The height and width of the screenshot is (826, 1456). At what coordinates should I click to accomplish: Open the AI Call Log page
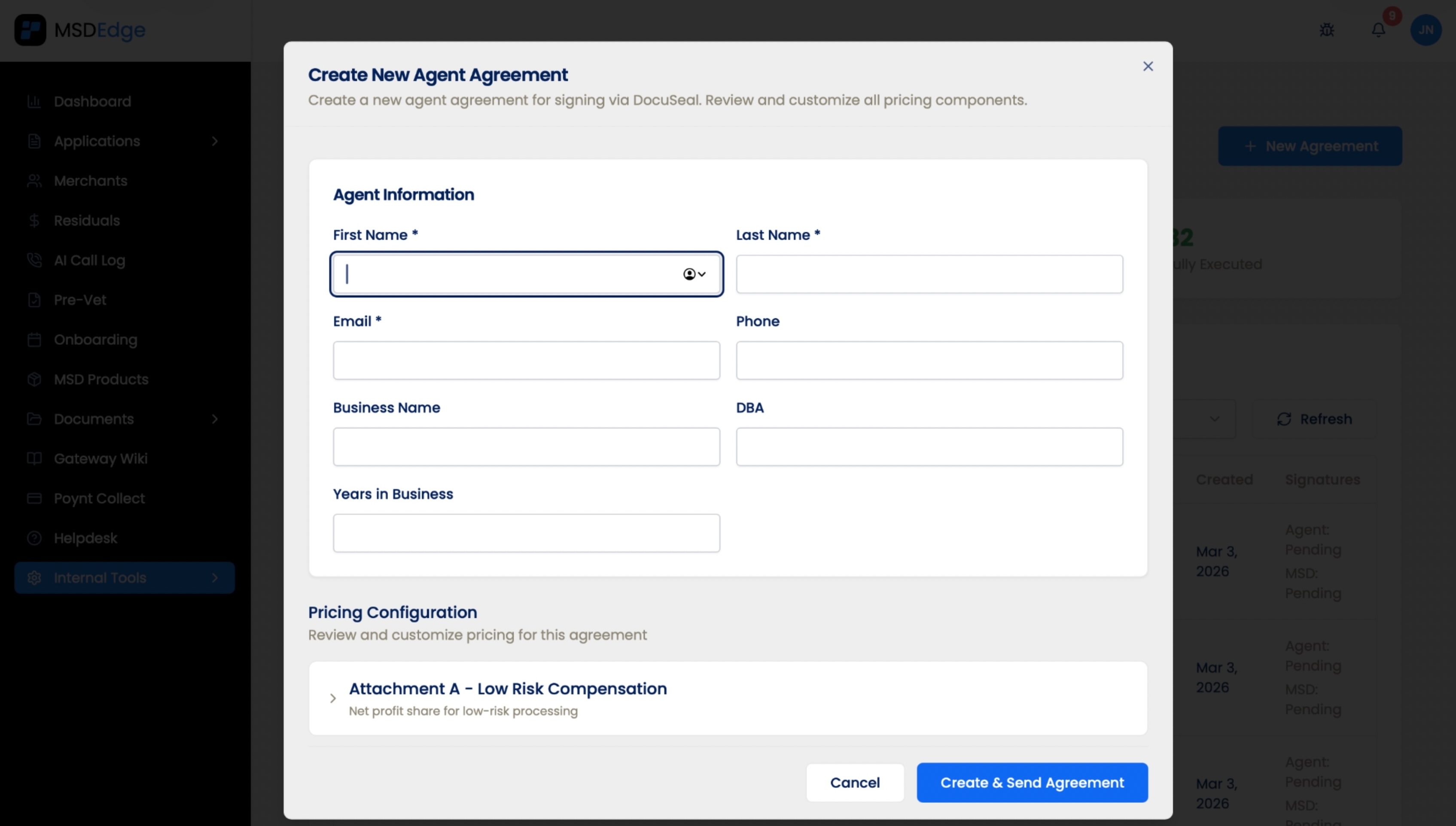click(x=90, y=261)
